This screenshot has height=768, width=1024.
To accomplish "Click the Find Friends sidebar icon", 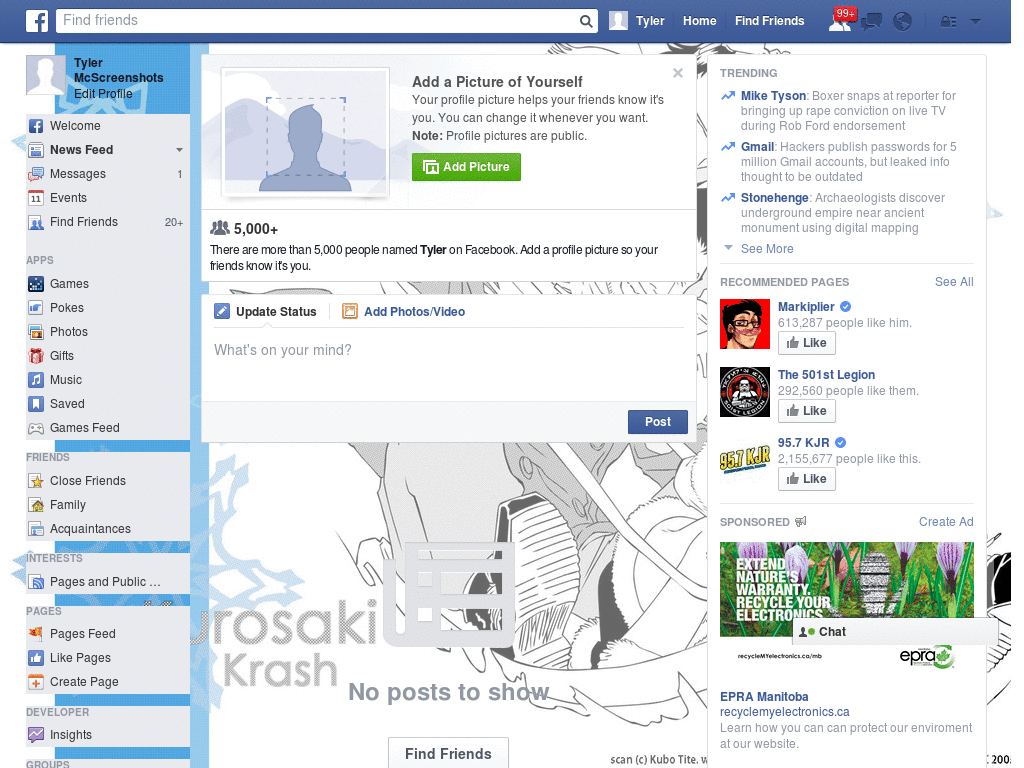I will pyautogui.click(x=36, y=222).
